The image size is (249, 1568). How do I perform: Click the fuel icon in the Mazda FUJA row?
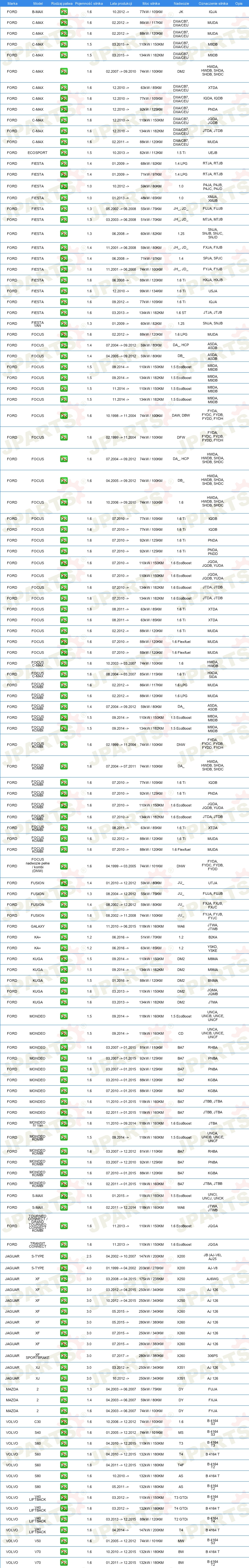coord(64,1390)
